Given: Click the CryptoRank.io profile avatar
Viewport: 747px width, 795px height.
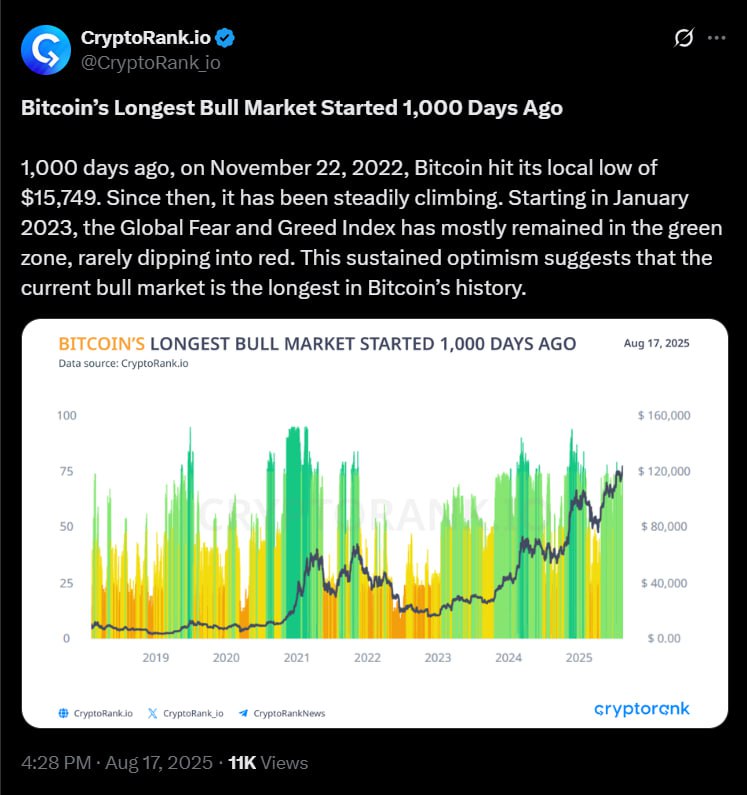Looking at the screenshot, I should [x=46, y=50].
